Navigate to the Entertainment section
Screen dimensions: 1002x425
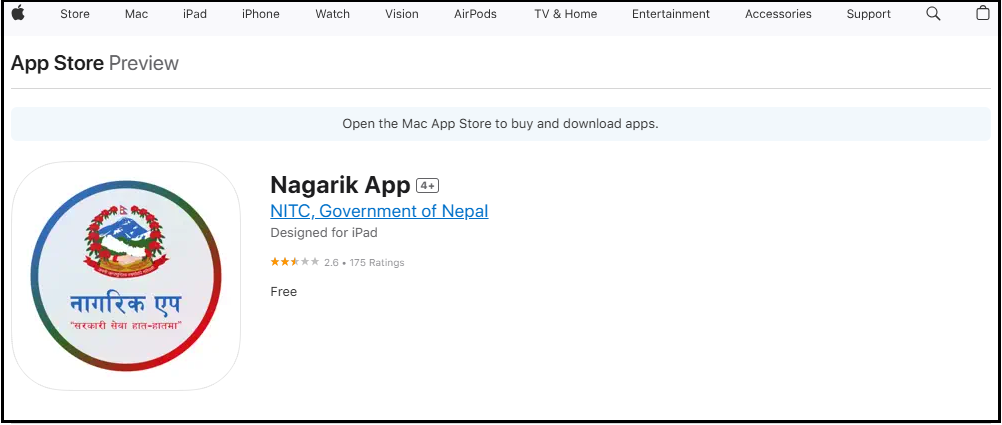(671, 14)
